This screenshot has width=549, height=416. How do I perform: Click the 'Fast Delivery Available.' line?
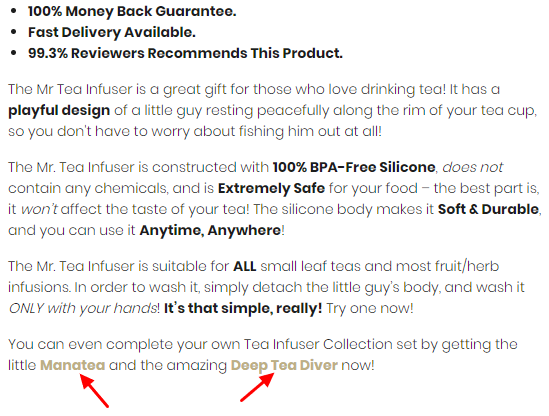click(x=112, y=33)
